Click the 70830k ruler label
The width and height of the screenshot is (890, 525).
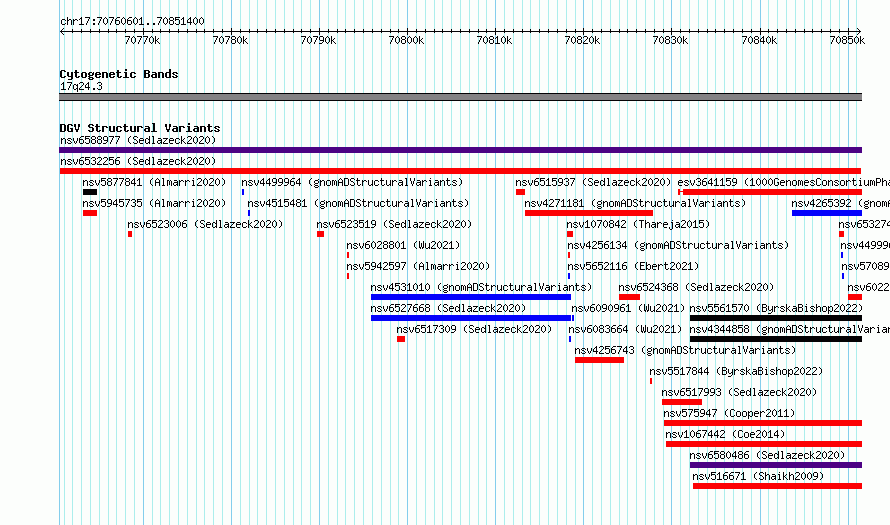tap(670, 40)
